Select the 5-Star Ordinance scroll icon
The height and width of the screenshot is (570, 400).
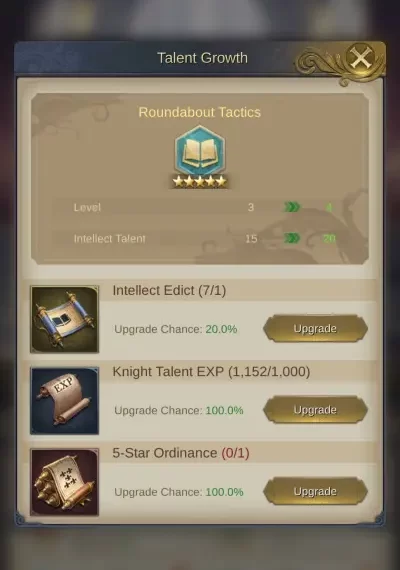64,482
